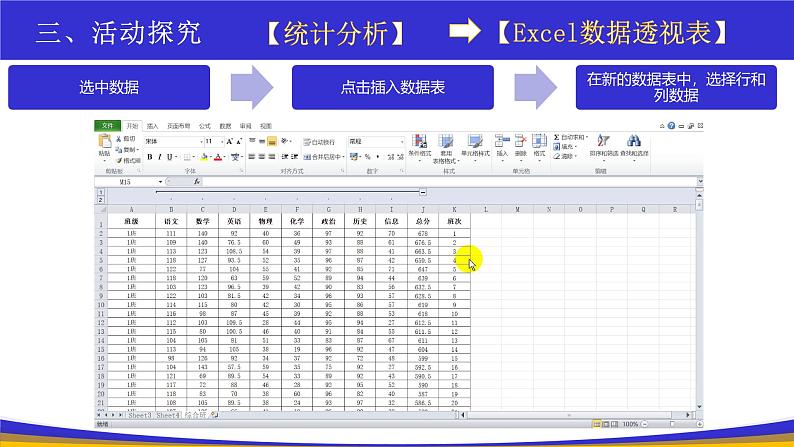Click the cell borders icon
This screenshot has height=447, width=794.
point(187,157)
